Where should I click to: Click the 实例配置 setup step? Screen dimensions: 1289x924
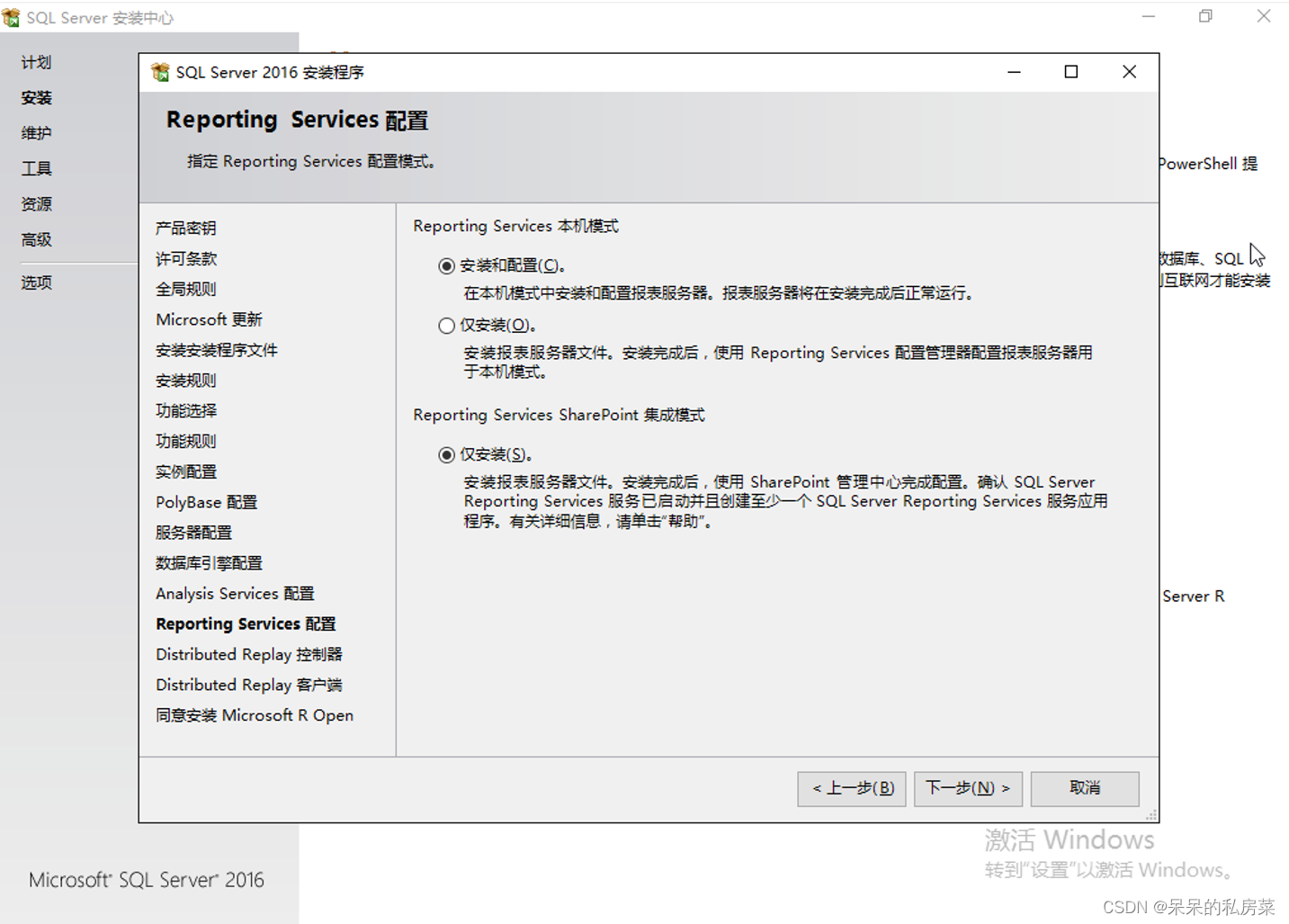pos(186,471)
